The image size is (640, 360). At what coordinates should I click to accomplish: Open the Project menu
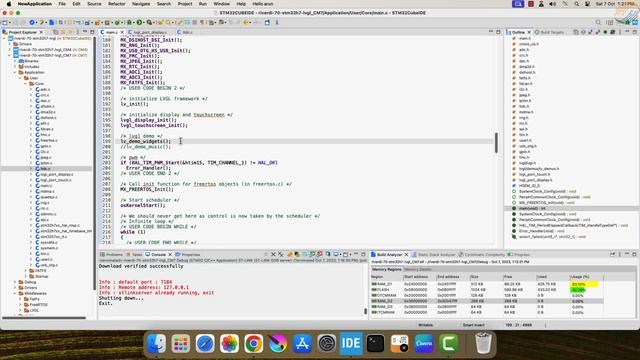tap(185, 4)
